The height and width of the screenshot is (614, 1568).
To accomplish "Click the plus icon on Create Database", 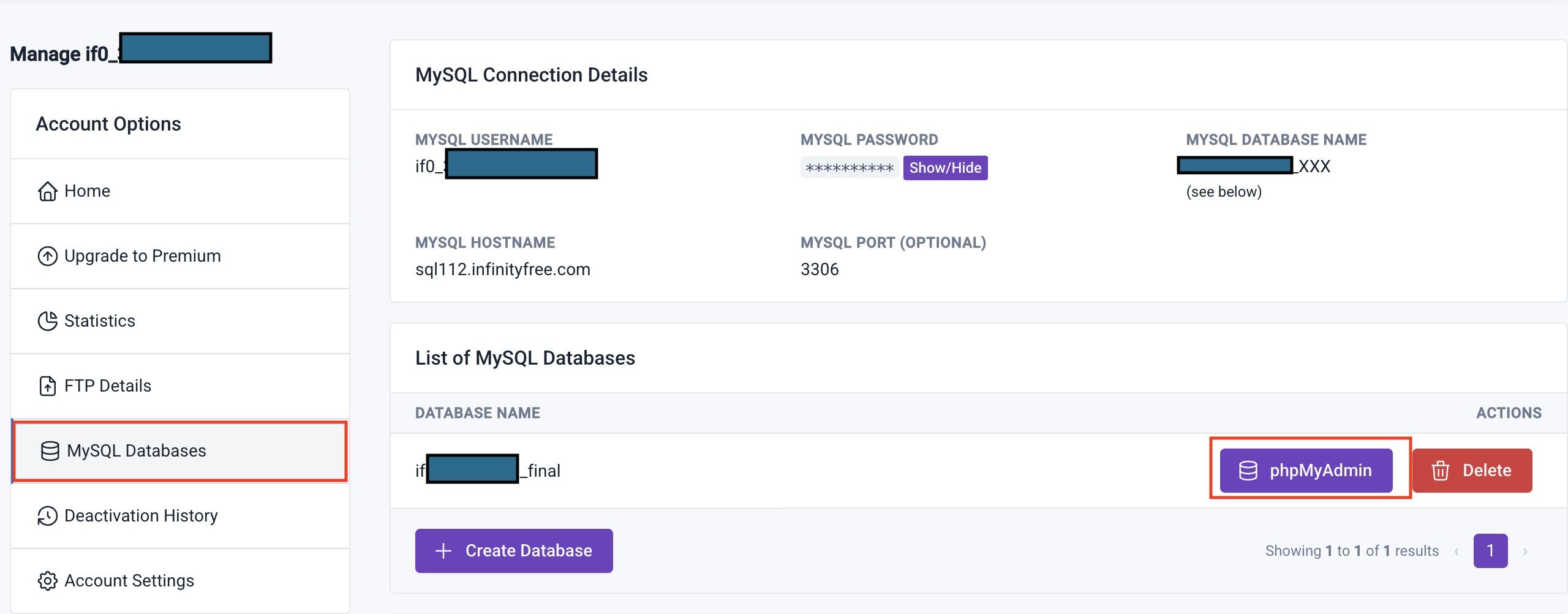I will pos(443,551).
